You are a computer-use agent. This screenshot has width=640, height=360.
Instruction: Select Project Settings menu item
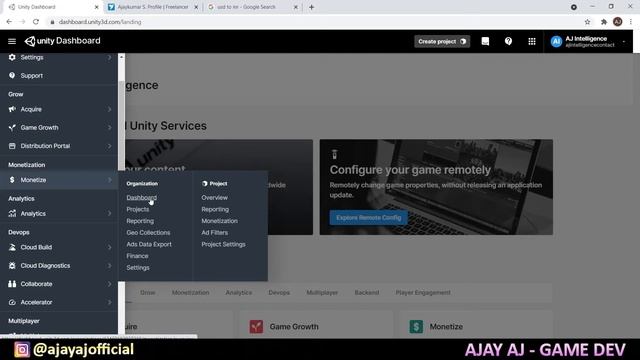pyautogui.click(x=223, y=244)
